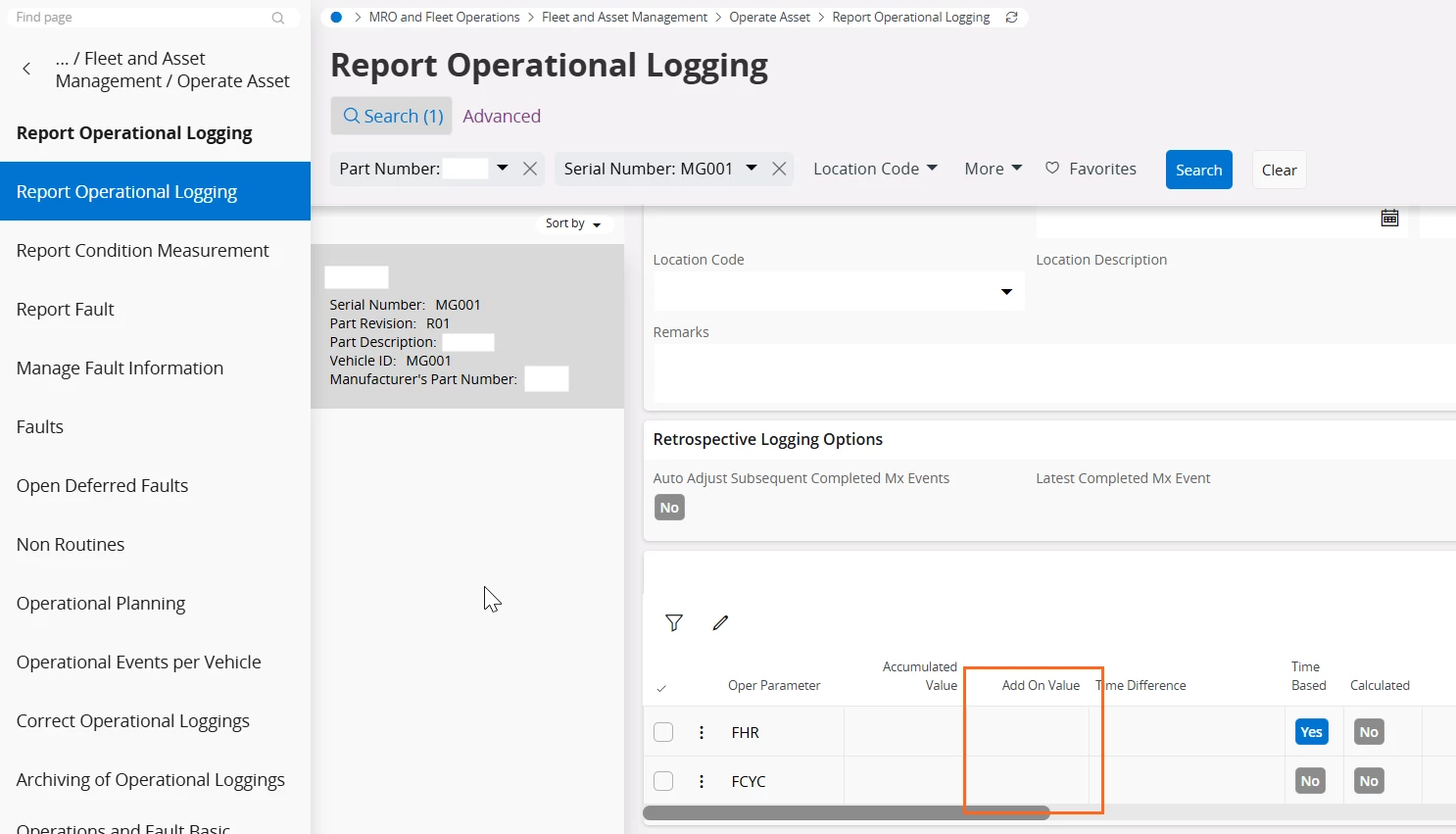The height and width of the screenshot is (834, 1456).
Task: Open Report Condition Measurement page
Action: [x=143, y=251]
